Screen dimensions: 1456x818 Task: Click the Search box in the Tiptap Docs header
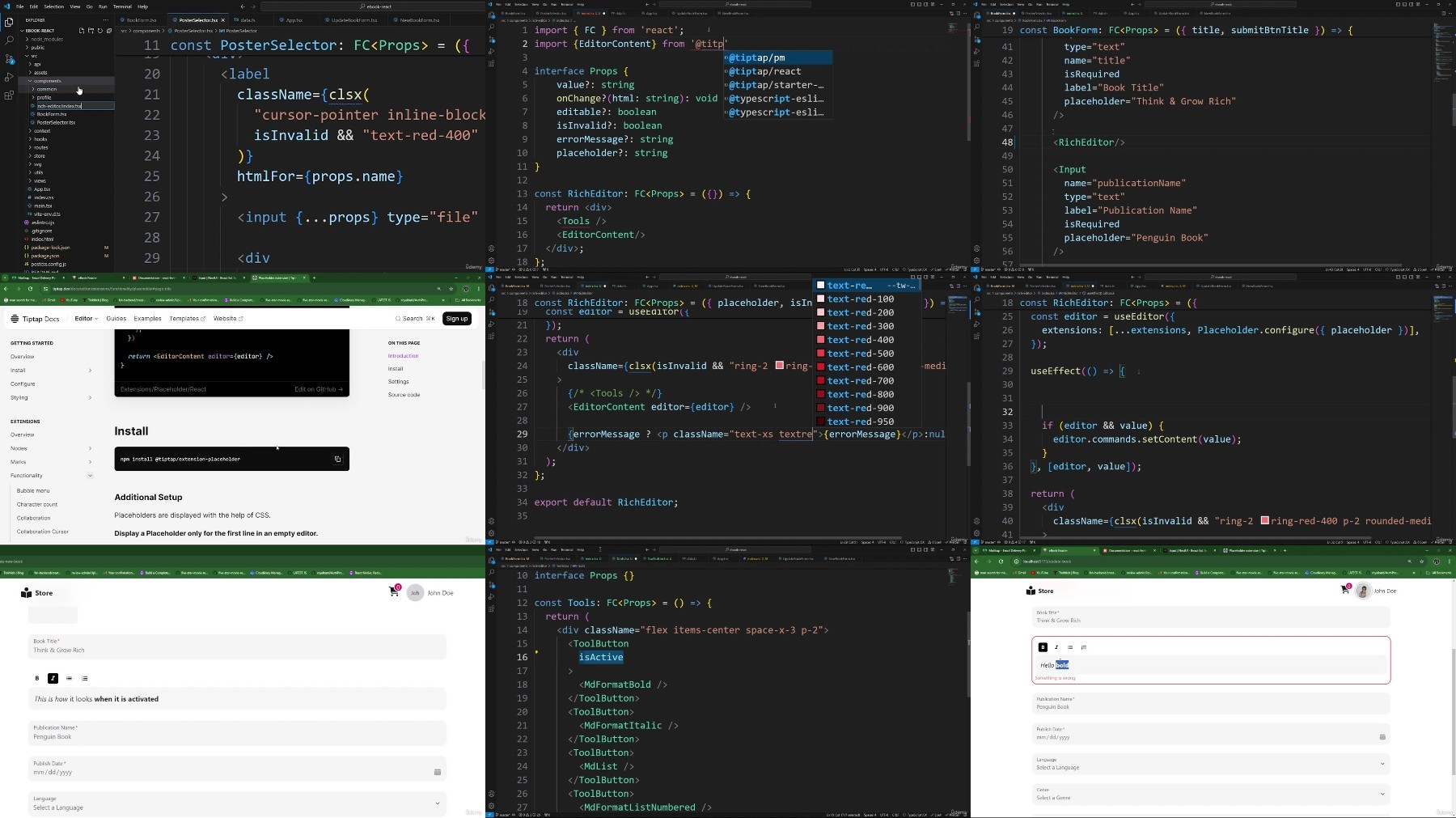[x=415, y=319]
